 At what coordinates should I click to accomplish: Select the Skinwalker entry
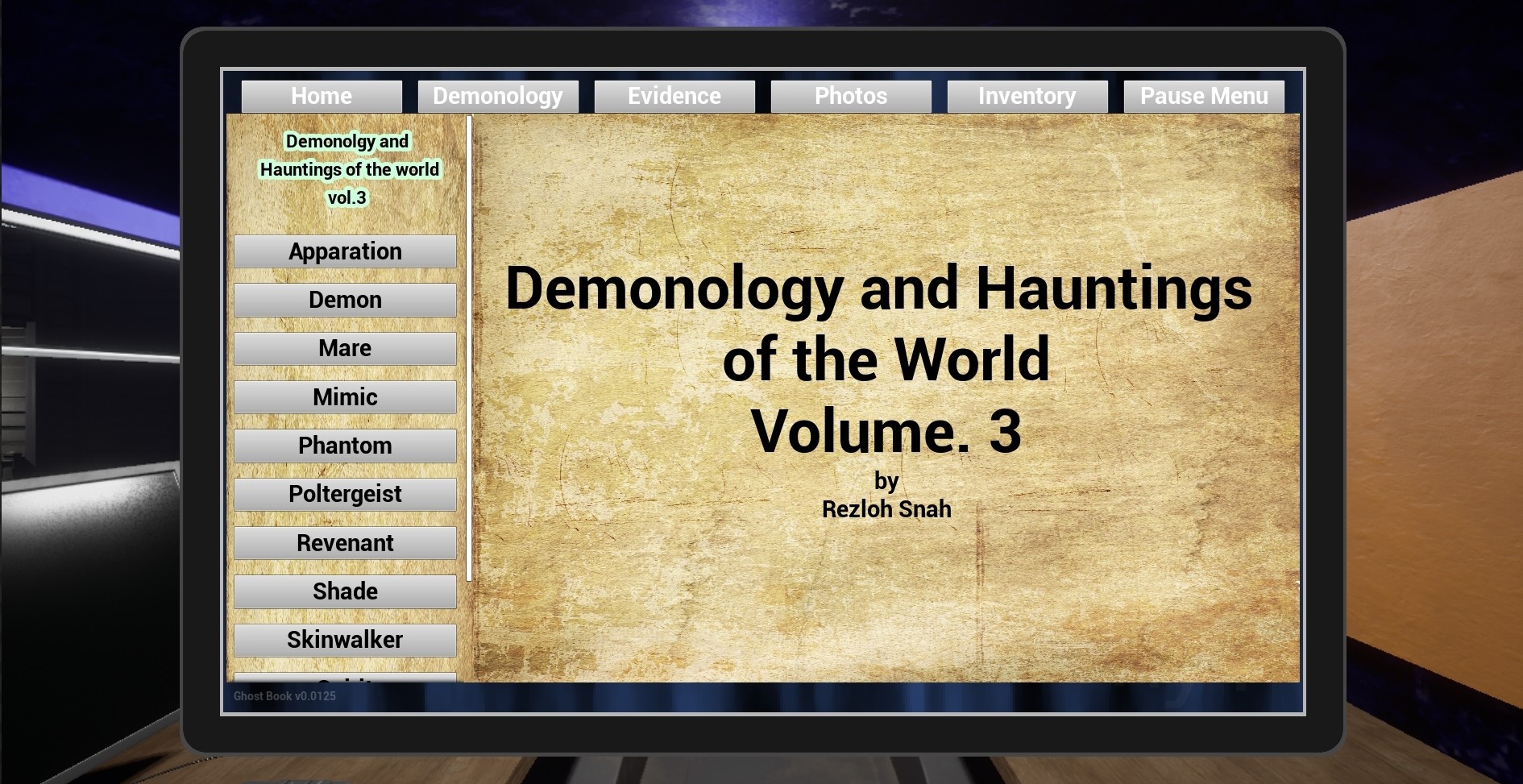tap(345, 640)
